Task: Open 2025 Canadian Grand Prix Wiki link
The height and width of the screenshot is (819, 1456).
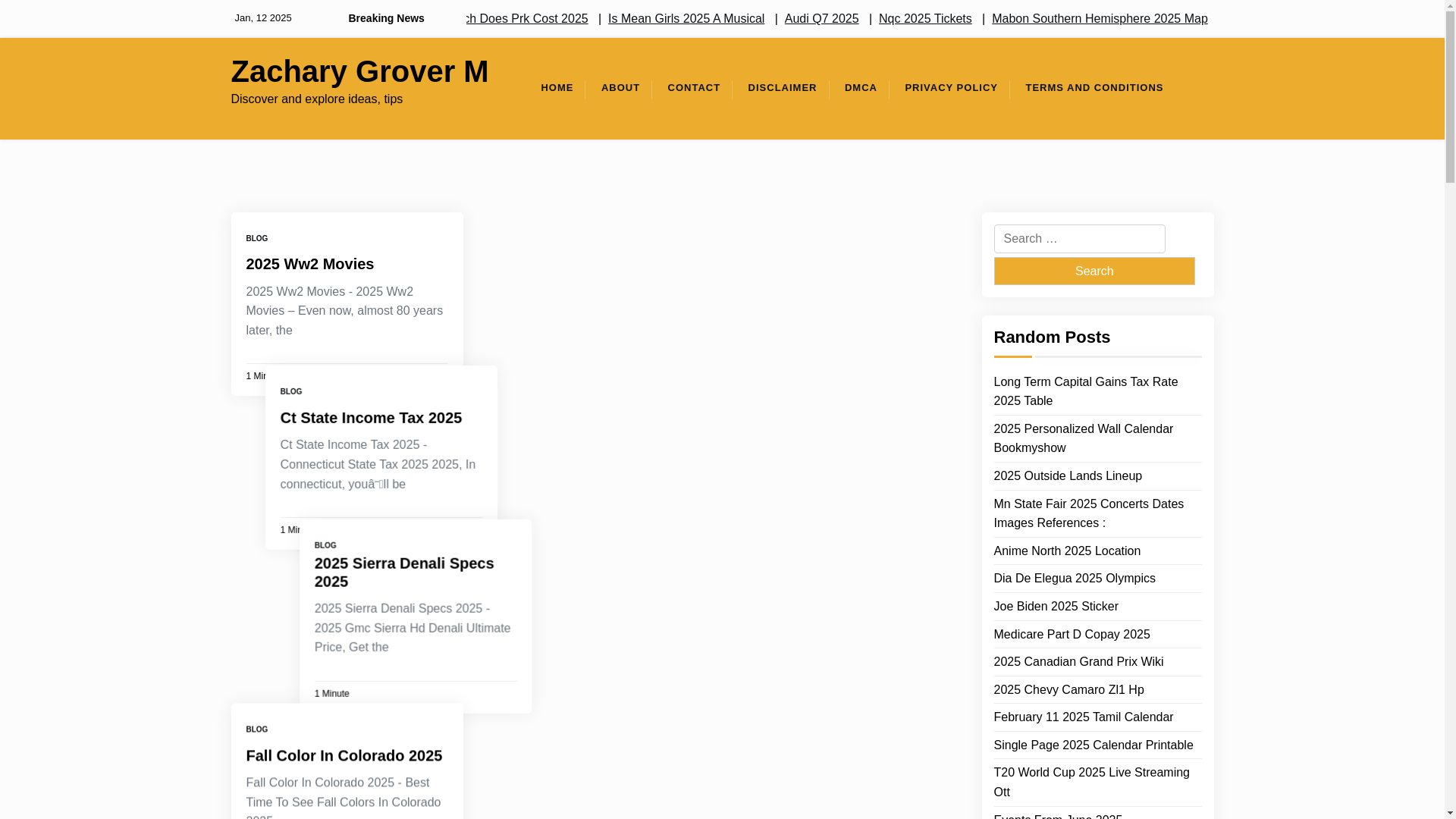Action: pos(1078,662)
